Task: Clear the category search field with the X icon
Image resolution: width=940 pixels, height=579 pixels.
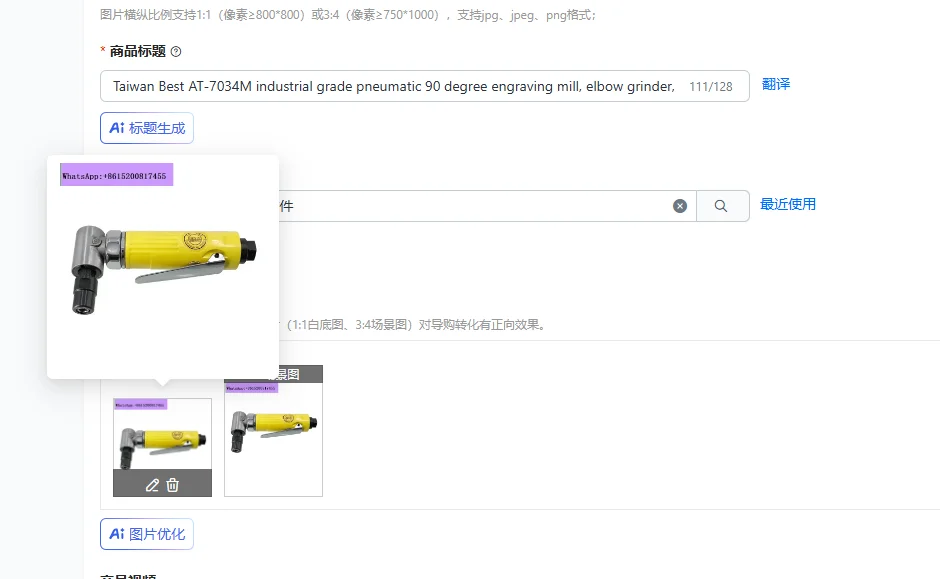Action: (x=680, y=206)
